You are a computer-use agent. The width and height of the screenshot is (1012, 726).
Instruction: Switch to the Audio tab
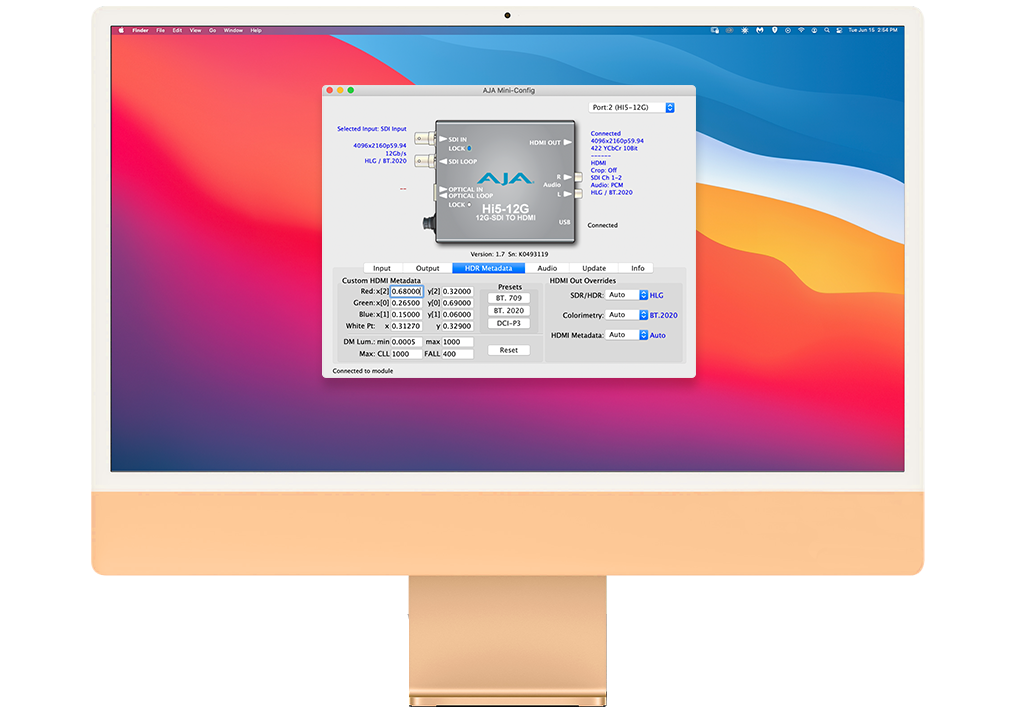pyautogui.click(x=547, y=268)
